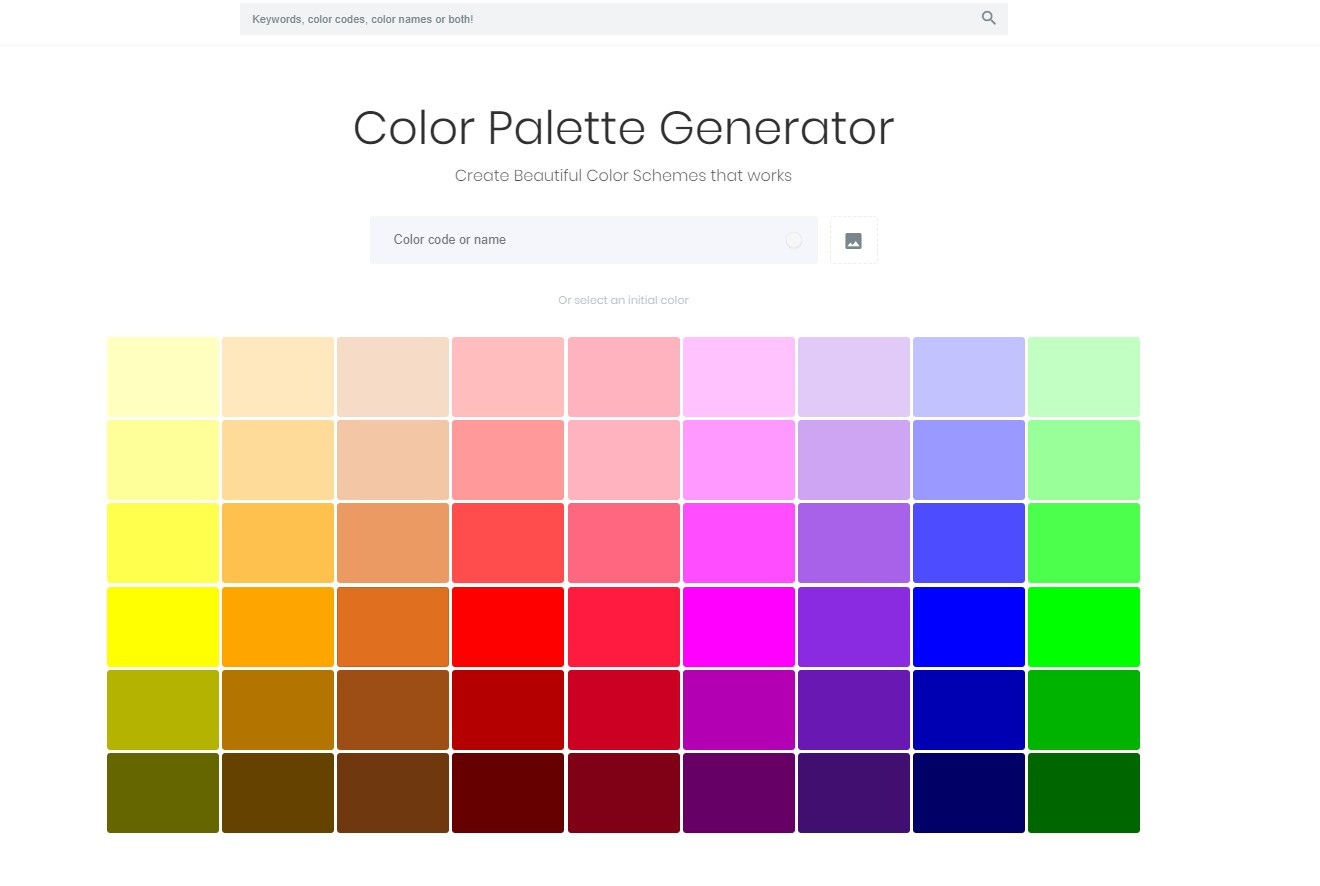
Task: Select the dark maroon bottom swatch
Action: pos(508,793)
